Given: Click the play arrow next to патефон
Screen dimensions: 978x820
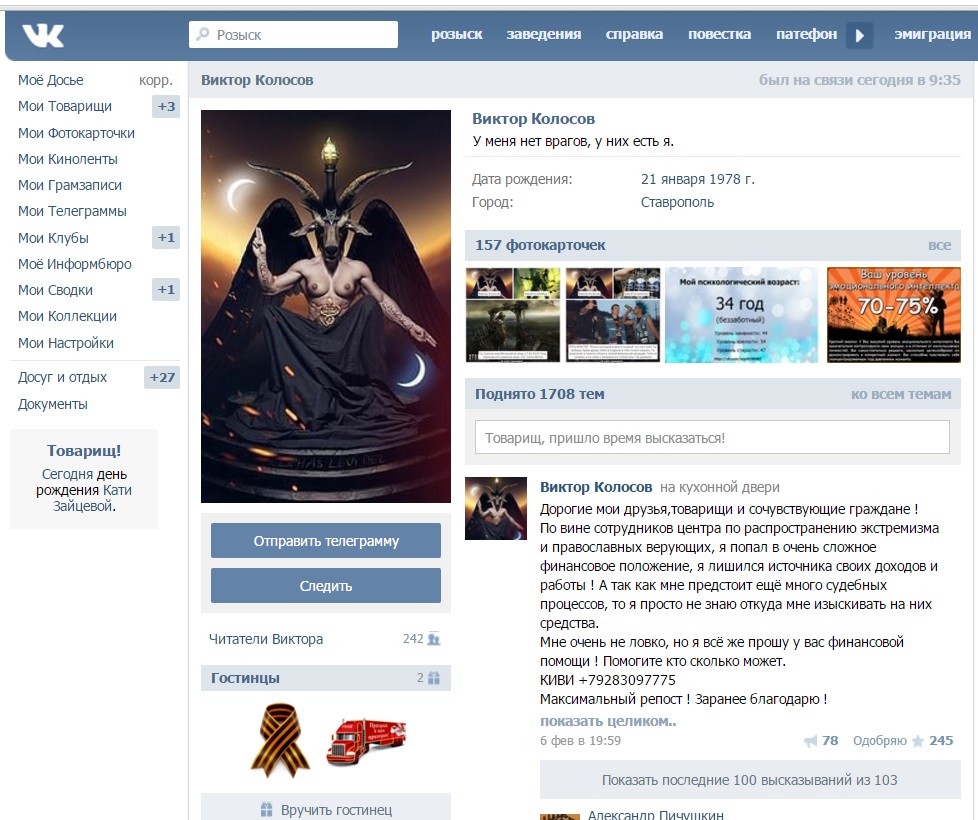Looking at the screenshot, I should (859, 35).
